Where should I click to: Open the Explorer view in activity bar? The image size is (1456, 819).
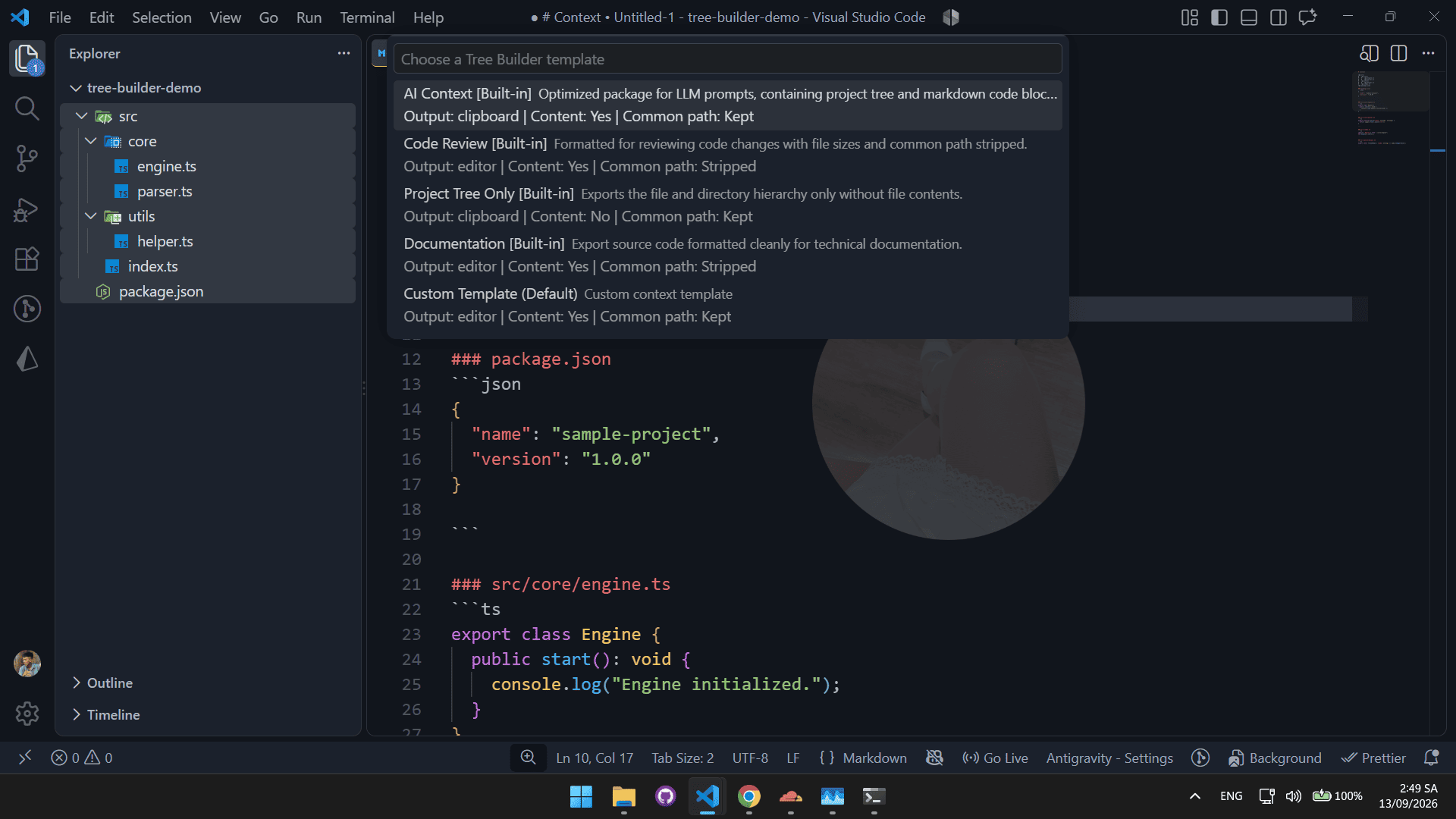pos(27,58)
